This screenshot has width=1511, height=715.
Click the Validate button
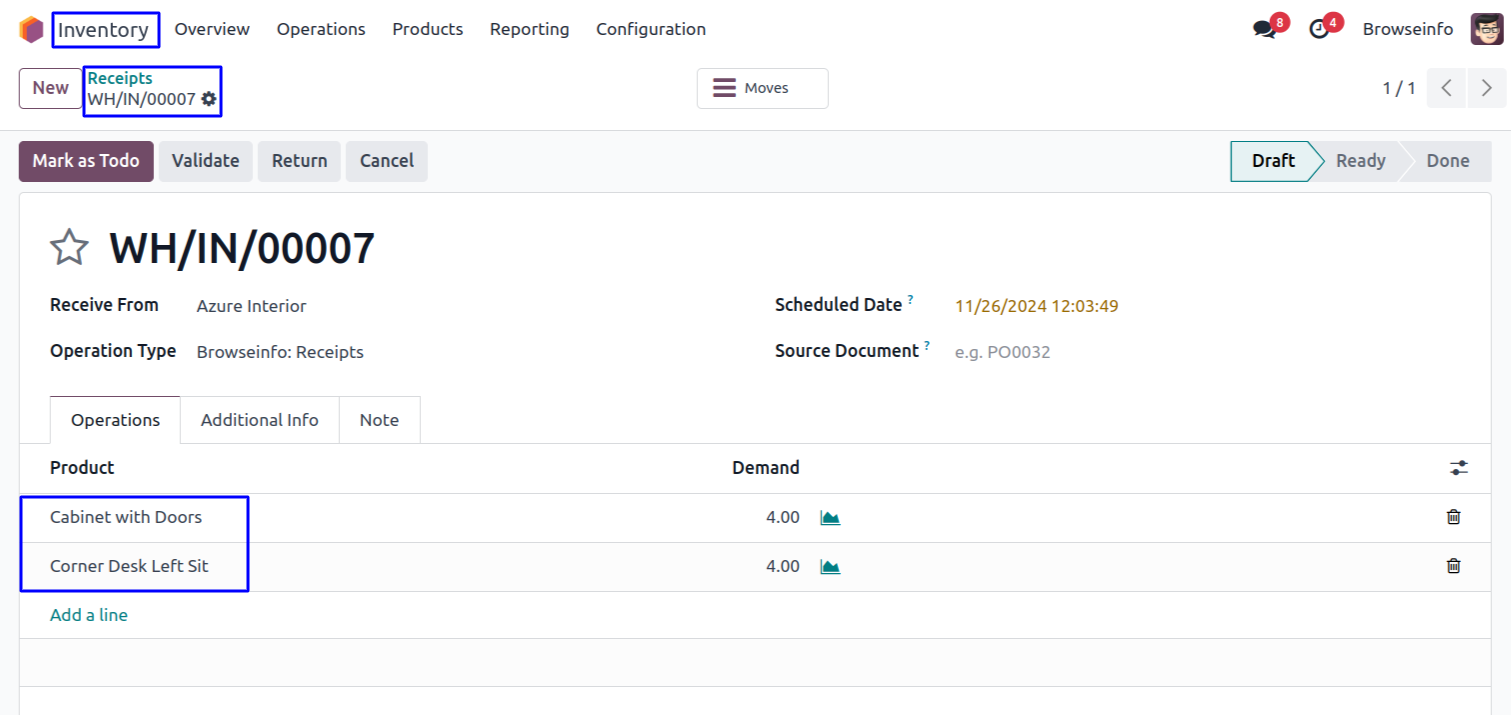[205, 161]
